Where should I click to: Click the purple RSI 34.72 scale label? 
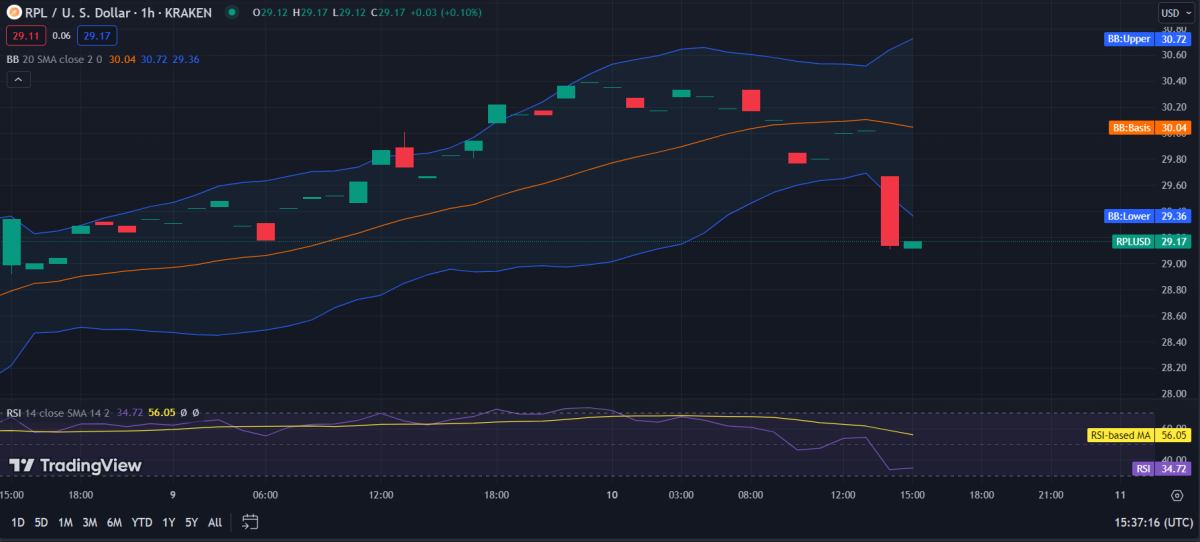click(1161, 468)
